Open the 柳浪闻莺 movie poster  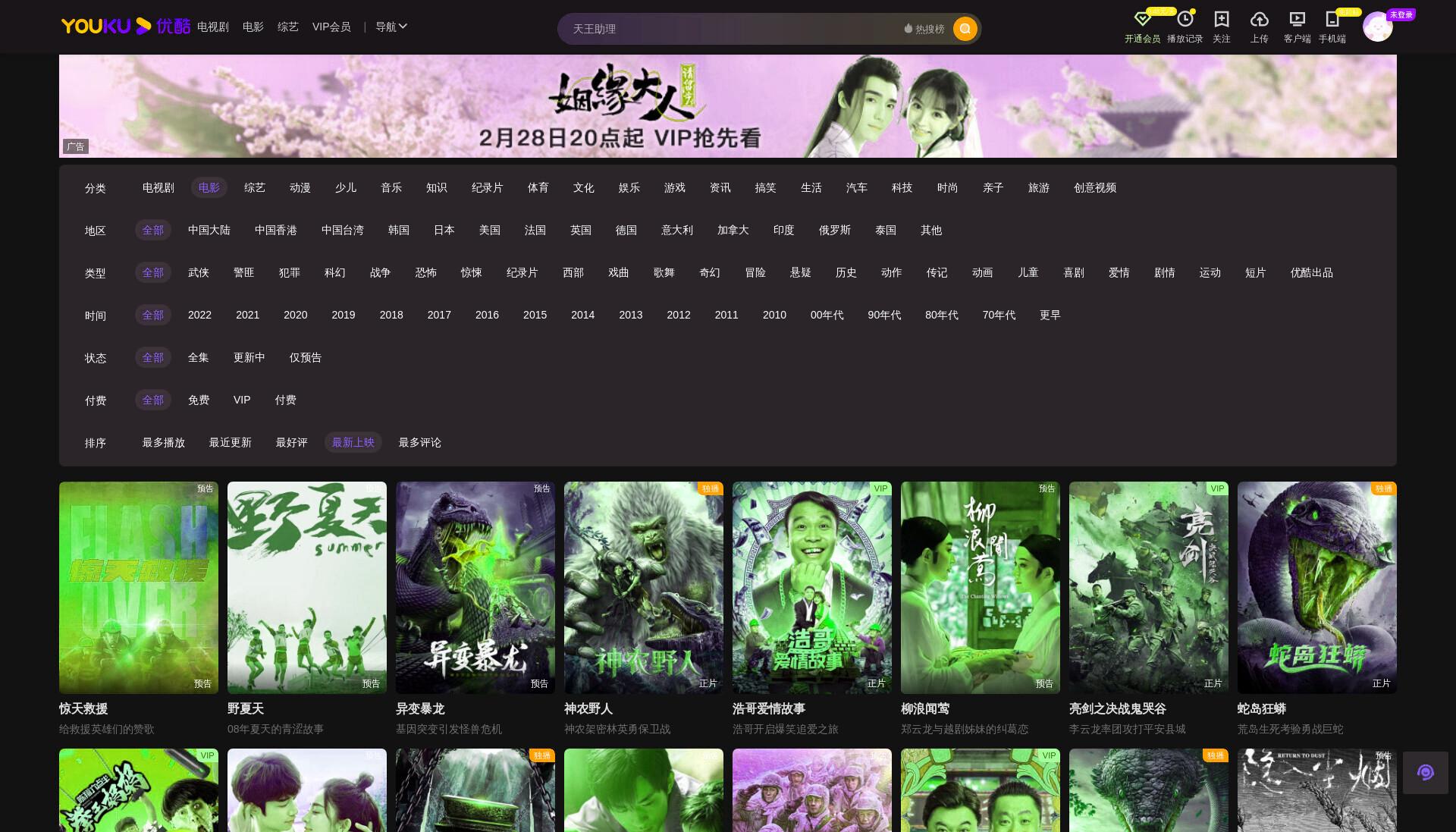(x=981, y=587)
